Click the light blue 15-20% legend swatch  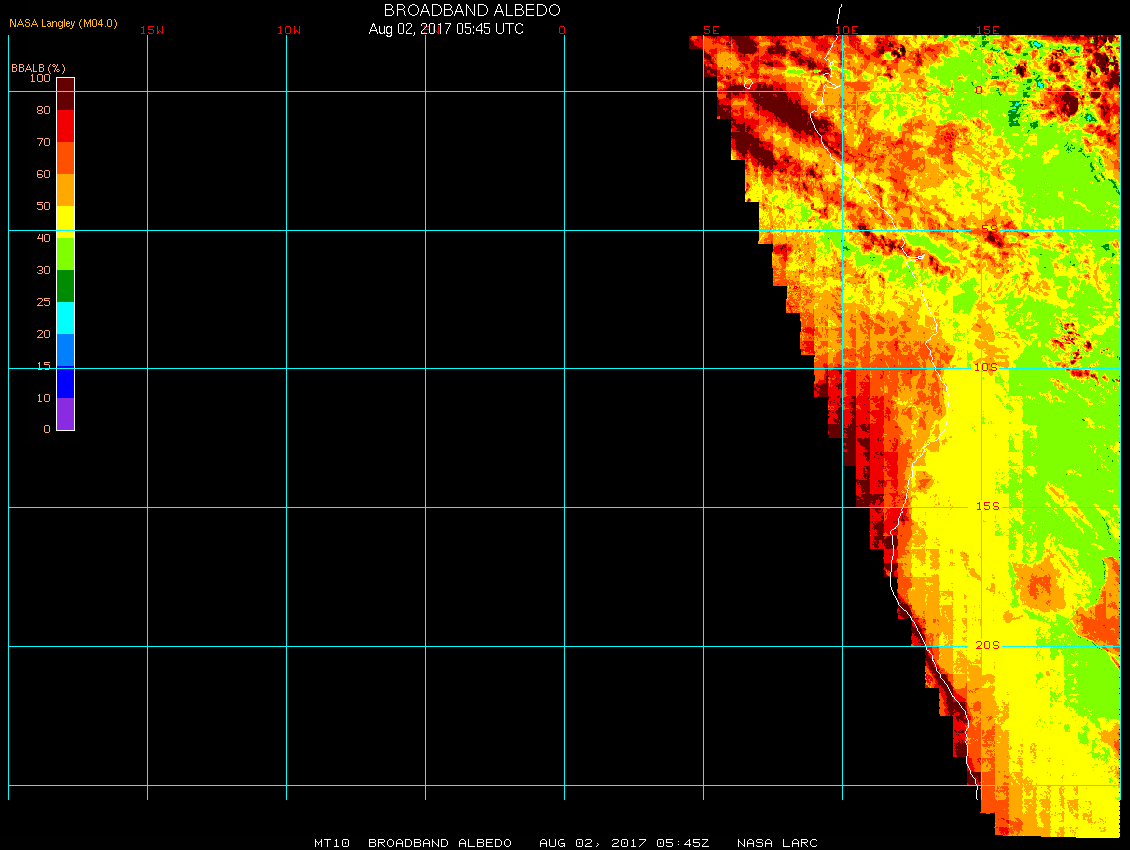pos(66,350)
